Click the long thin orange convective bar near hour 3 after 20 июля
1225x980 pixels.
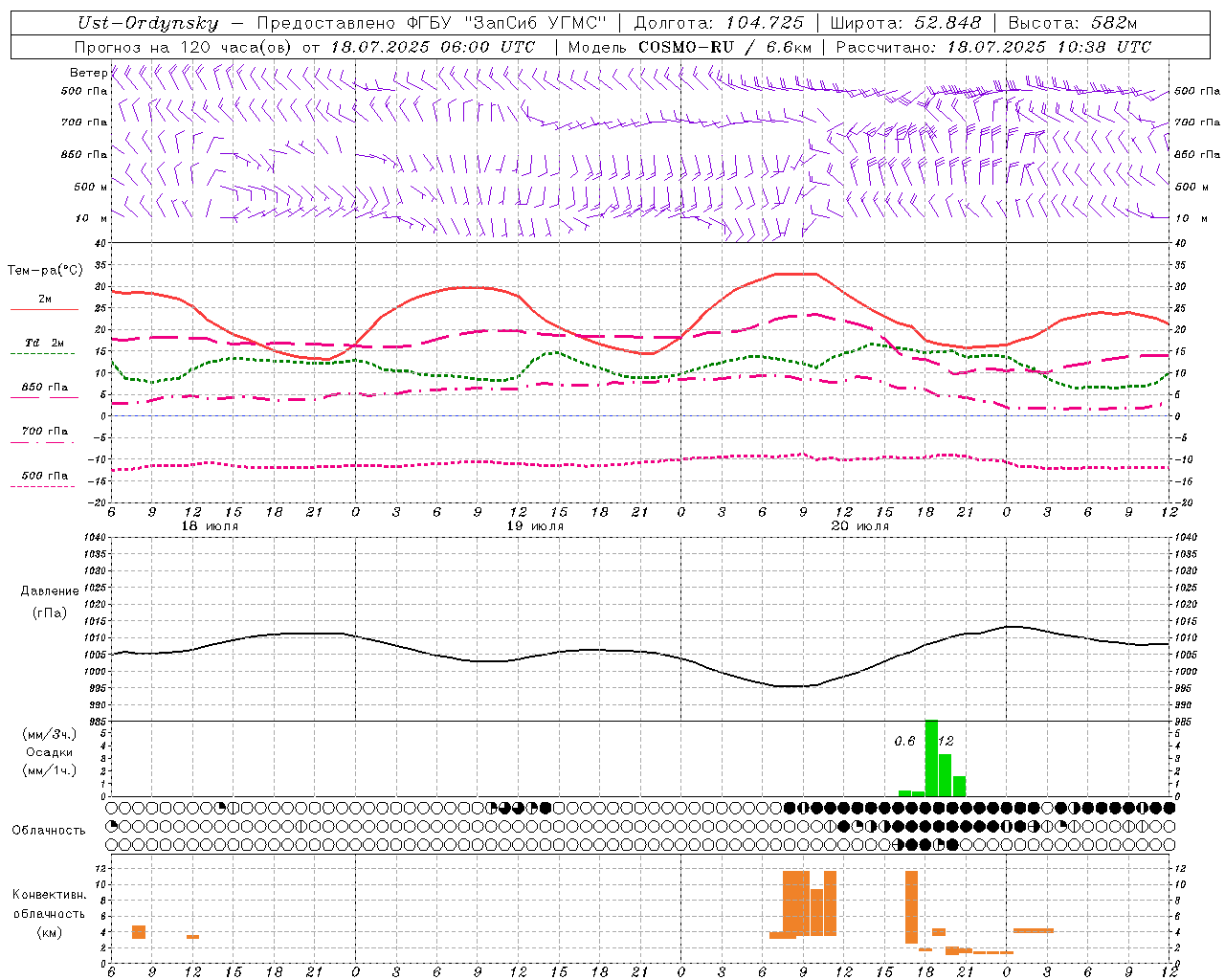click(x=1034, y=930)
